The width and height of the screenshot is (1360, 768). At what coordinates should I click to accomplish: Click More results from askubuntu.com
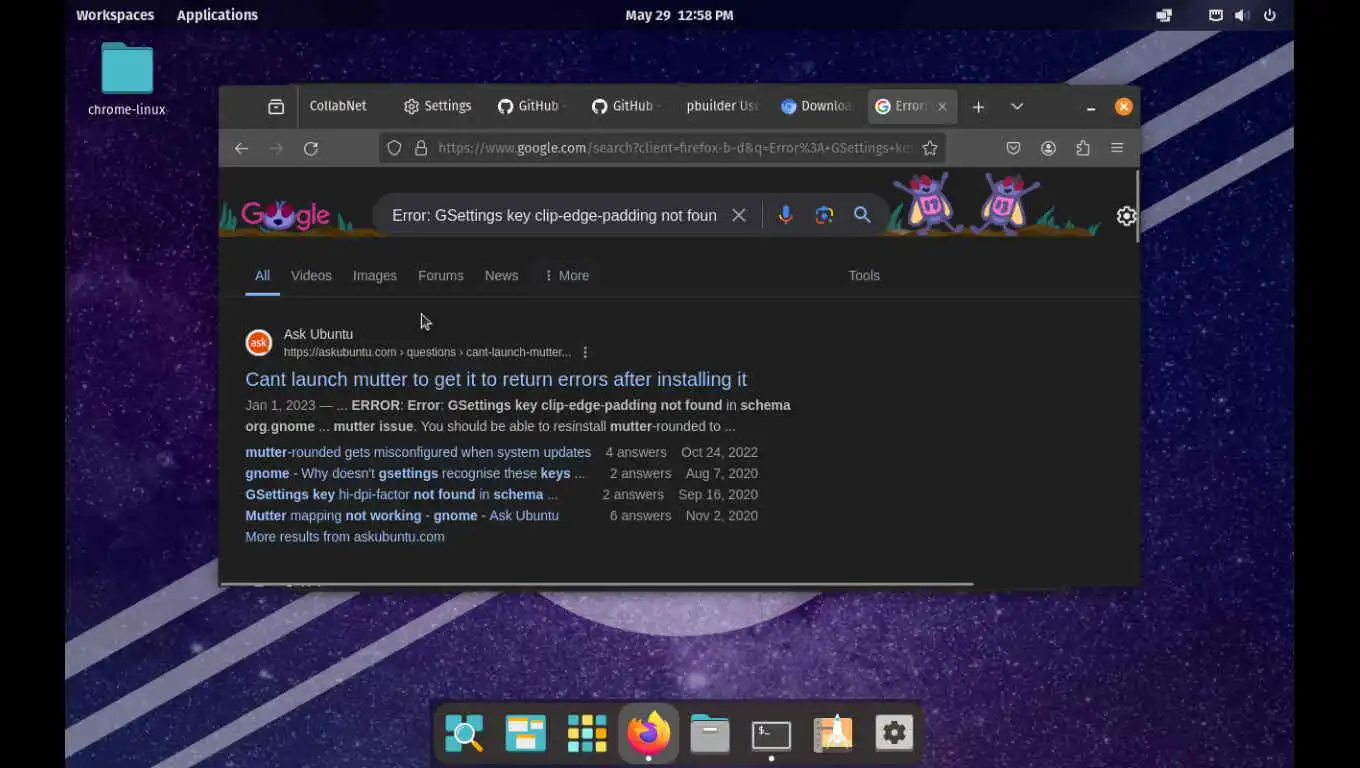coord(345,536)
